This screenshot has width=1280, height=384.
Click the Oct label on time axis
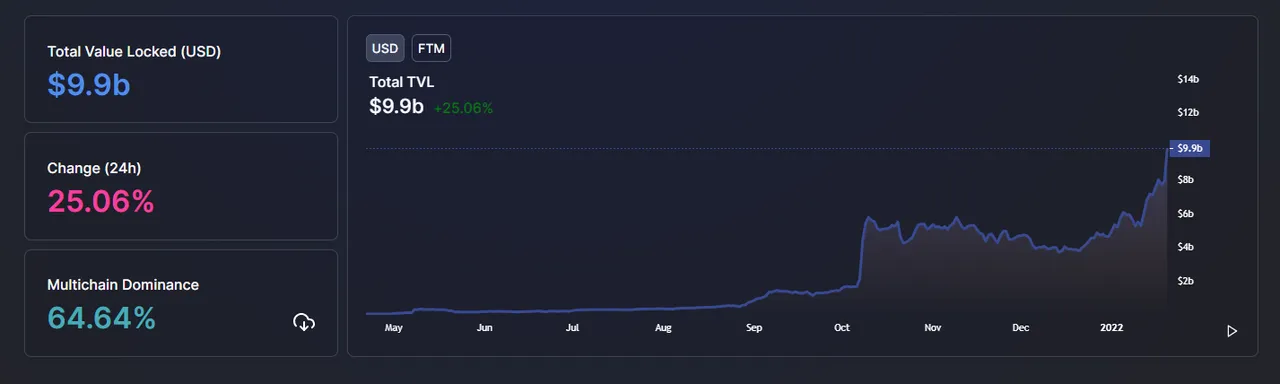842,327
